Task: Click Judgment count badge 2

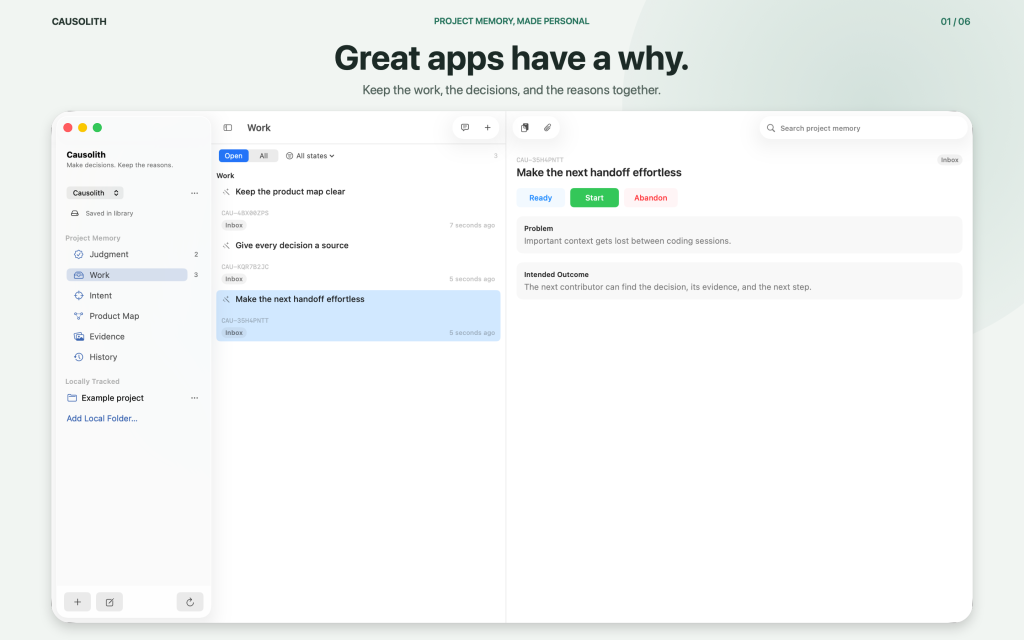Action: click(x=196, y=255)
